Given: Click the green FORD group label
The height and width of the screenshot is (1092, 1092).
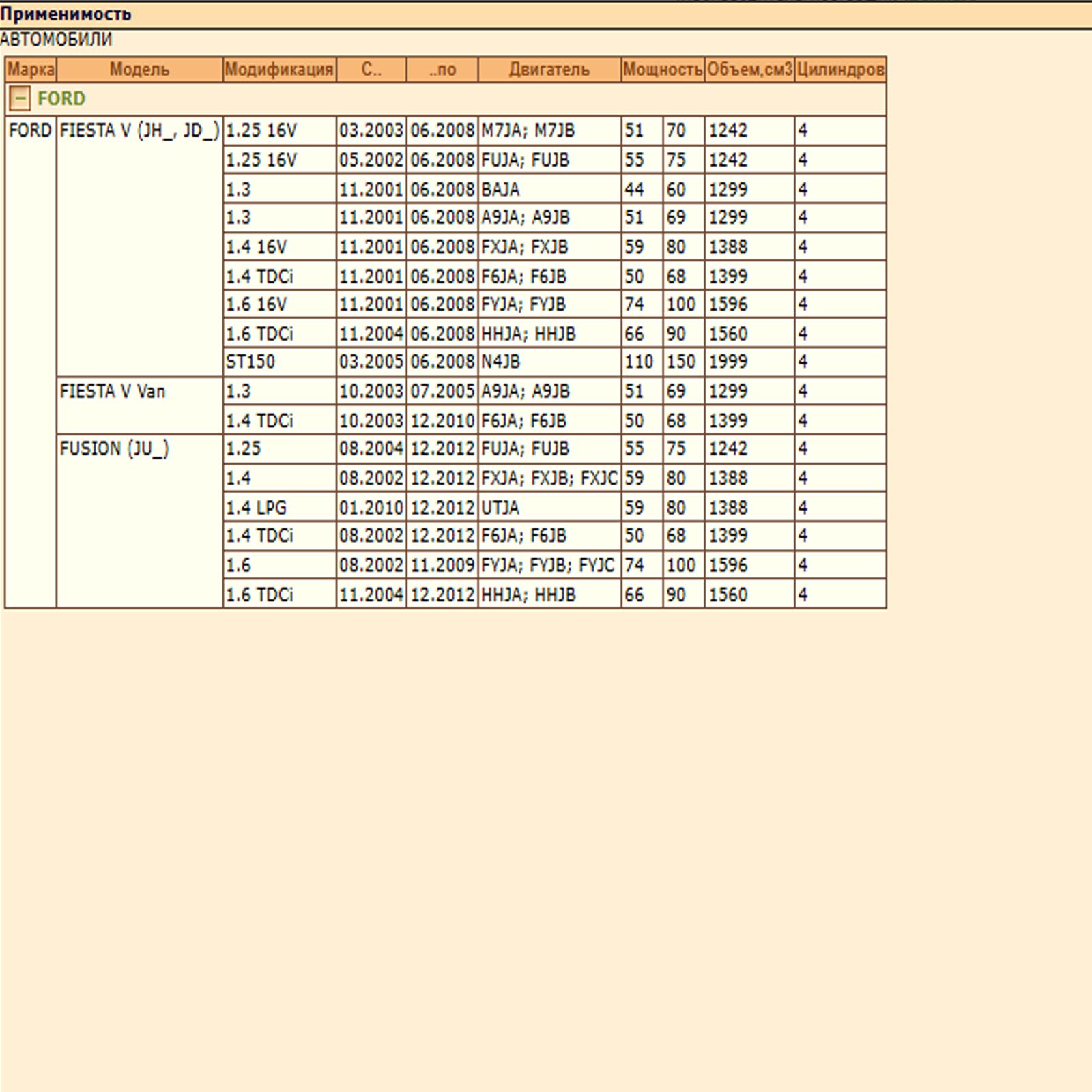Looking at the screenshot, I should 61,99.
